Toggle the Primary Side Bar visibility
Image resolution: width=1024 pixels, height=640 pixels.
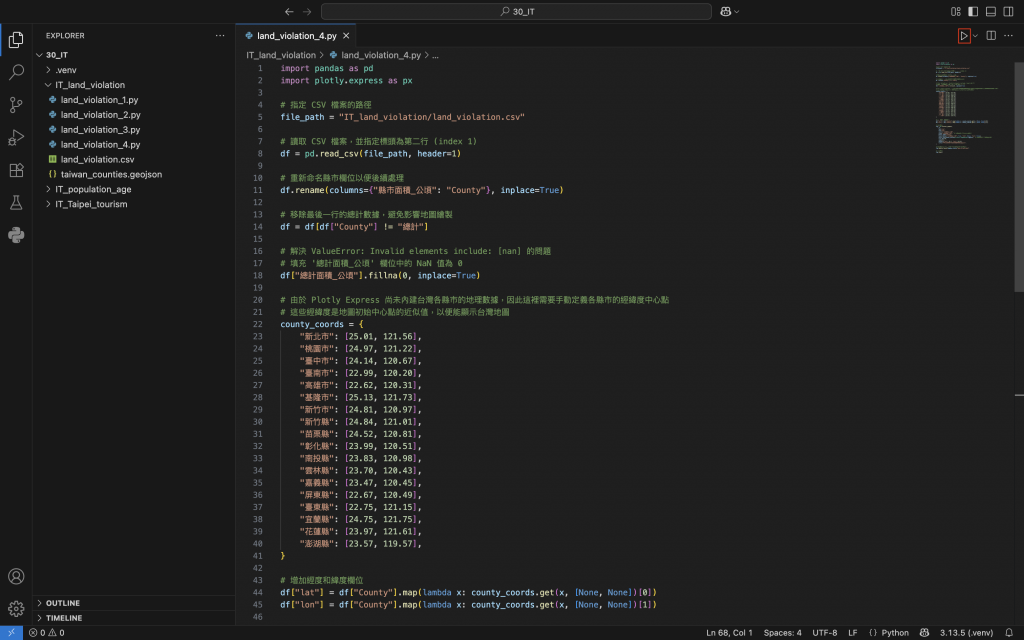[973, 11]
